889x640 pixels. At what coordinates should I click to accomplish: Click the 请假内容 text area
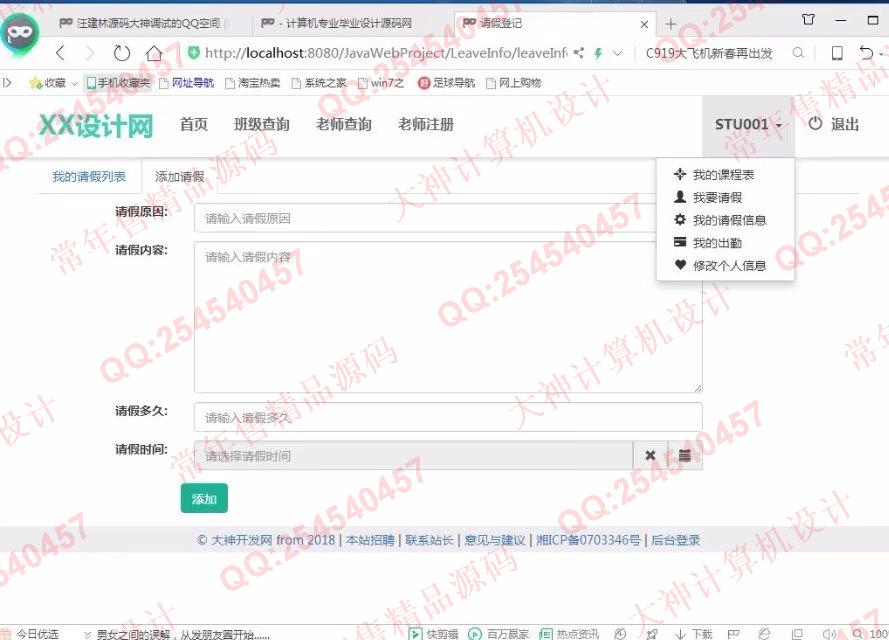pyautogui.click(x=448, y=317)
